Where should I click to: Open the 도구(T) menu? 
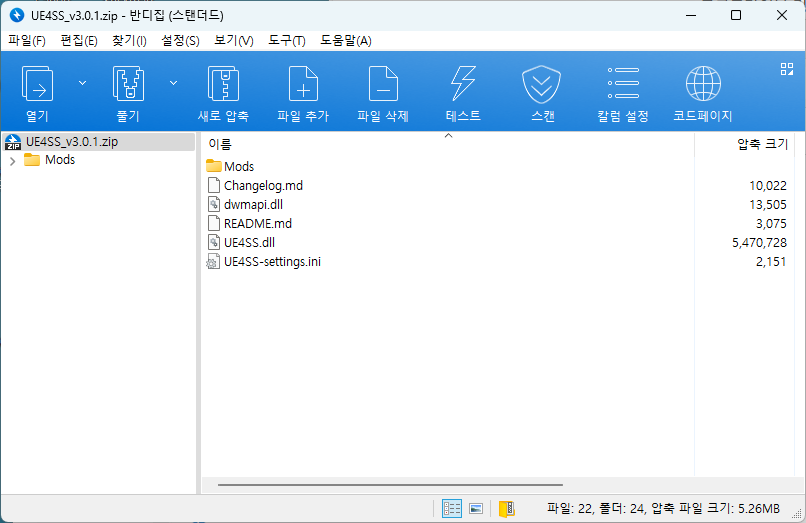(x=287, y=41)
